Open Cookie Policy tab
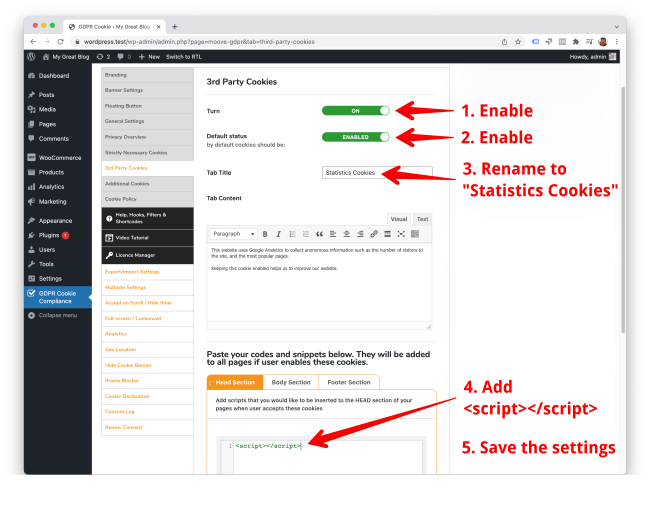Screen dimensions: 650x506 click(x=147, y=199)
